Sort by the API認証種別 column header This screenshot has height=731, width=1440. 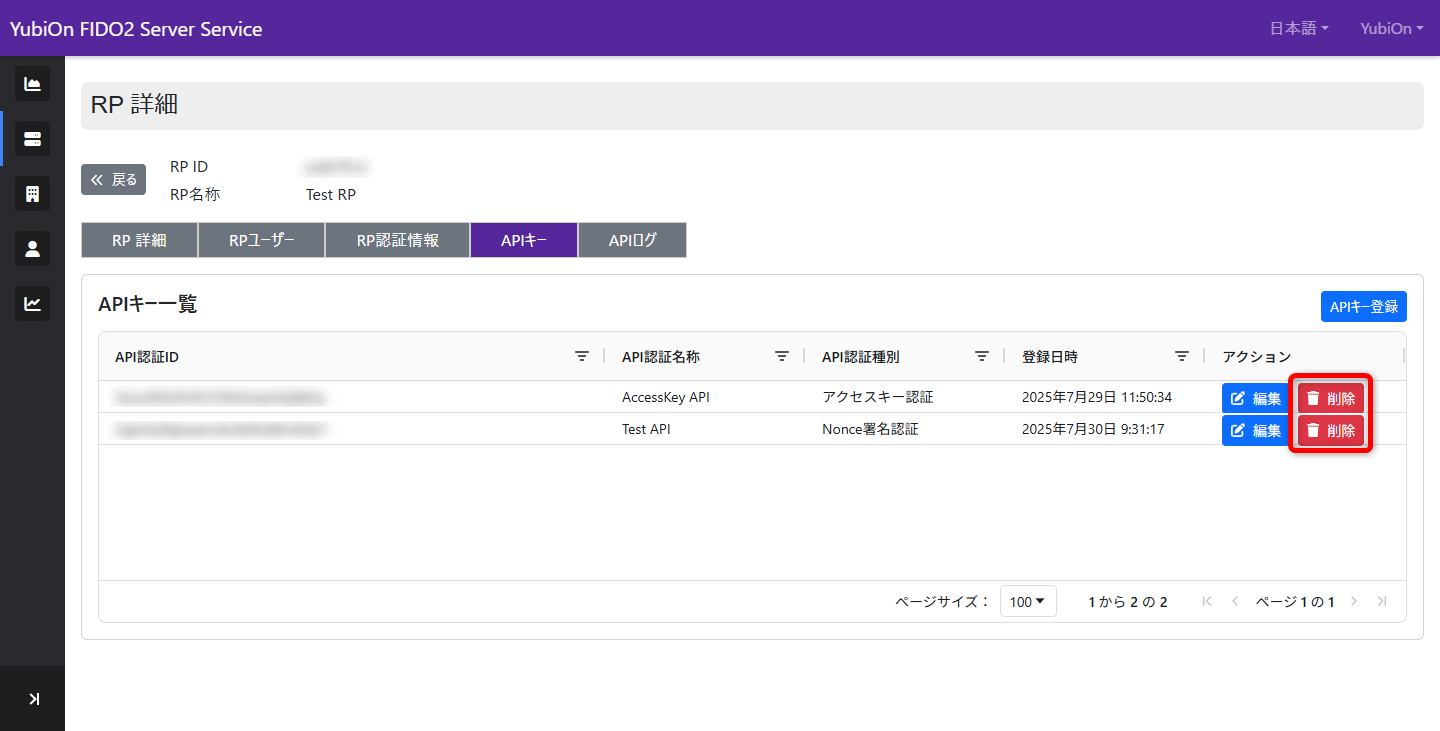point(860,357)
